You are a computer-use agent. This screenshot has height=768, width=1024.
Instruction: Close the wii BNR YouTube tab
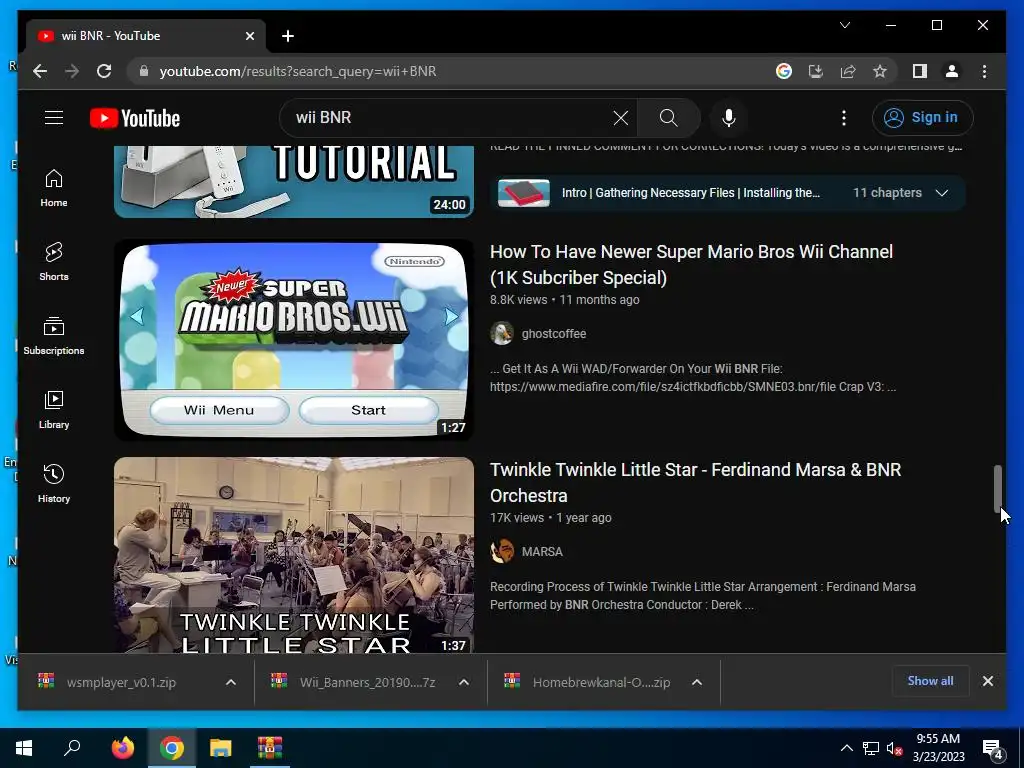tap(249, 36)
